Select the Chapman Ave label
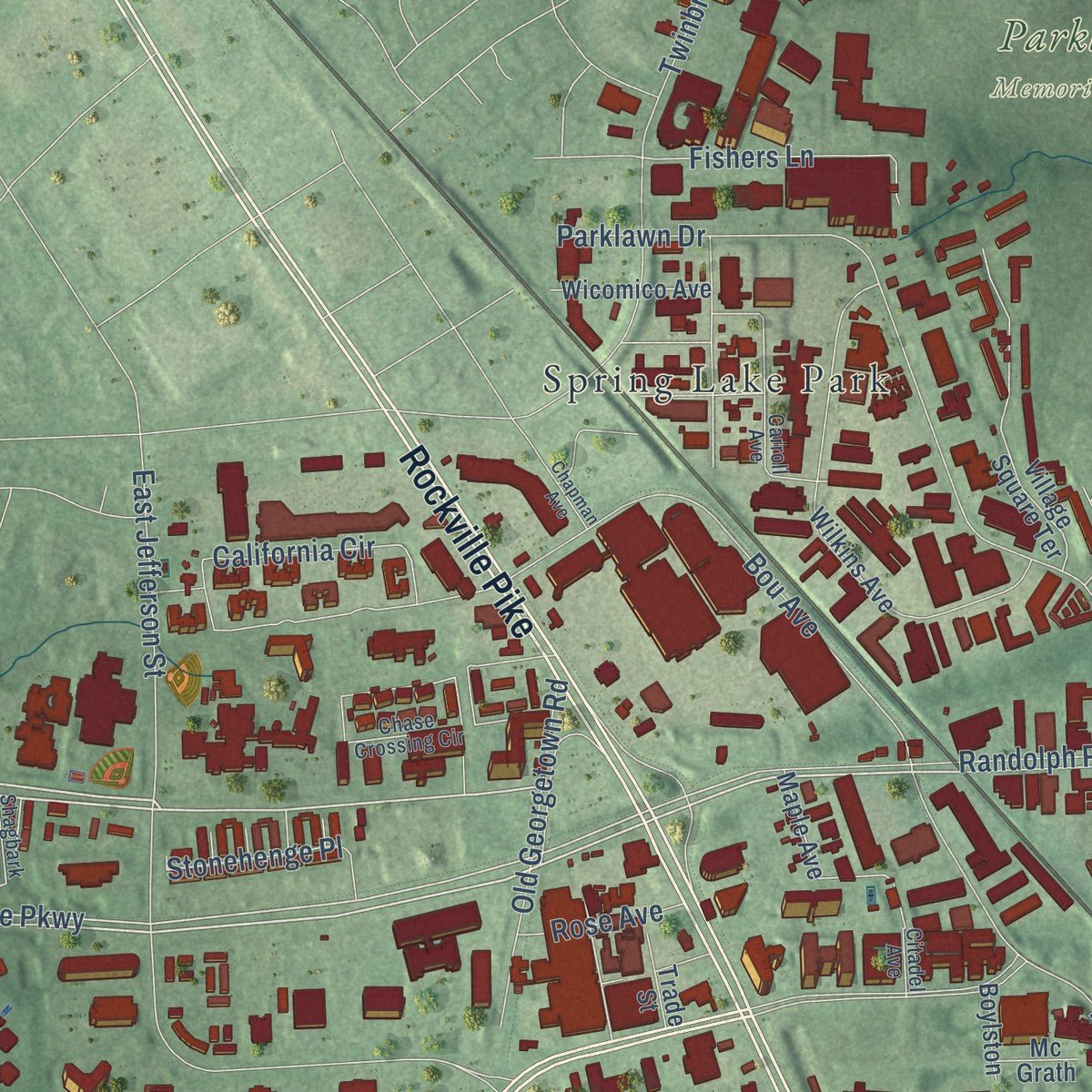Image resolution: width=1092 pixels, height=1092 pixels. 571,492
